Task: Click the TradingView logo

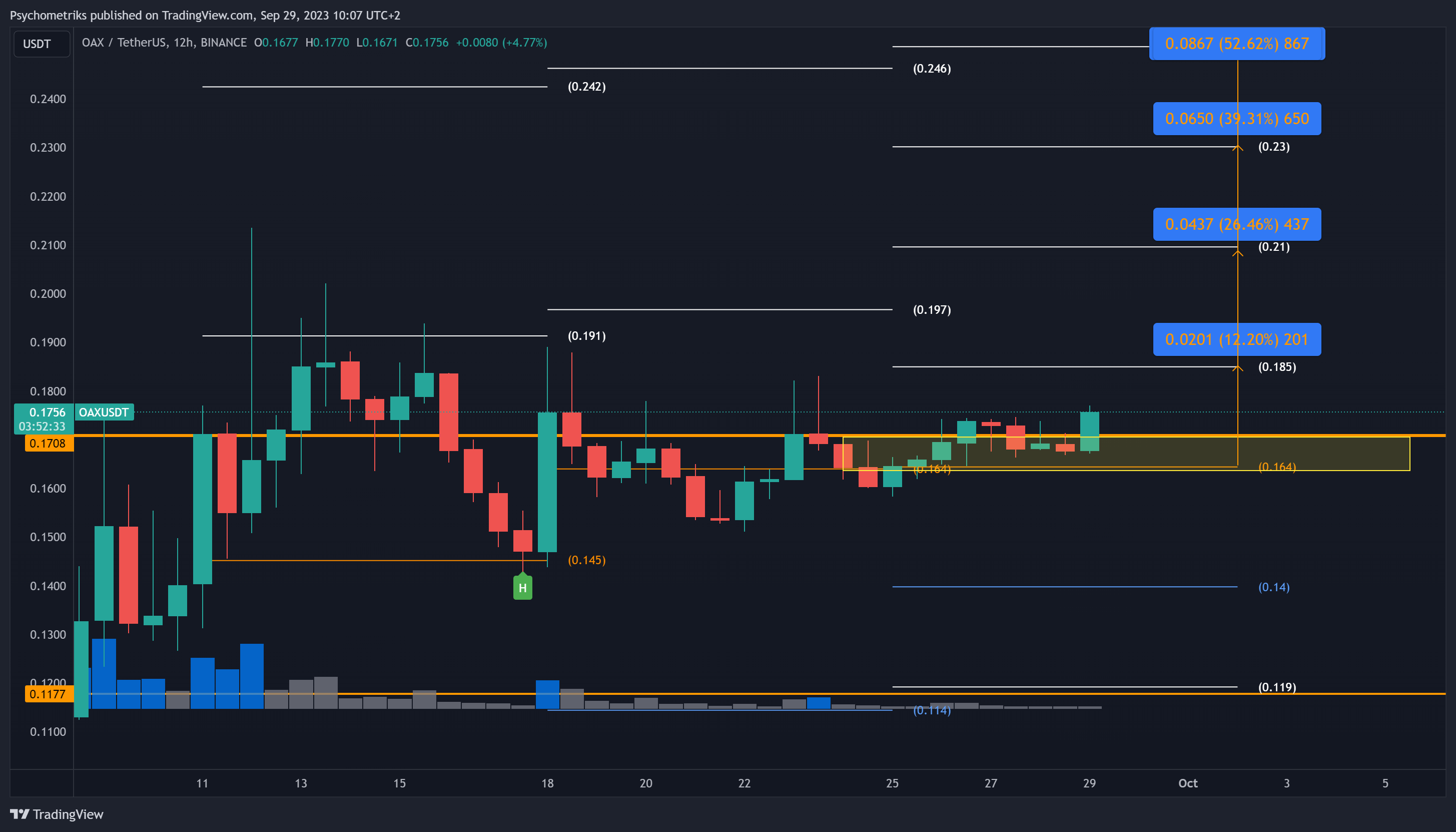Action: click(57, 813)
